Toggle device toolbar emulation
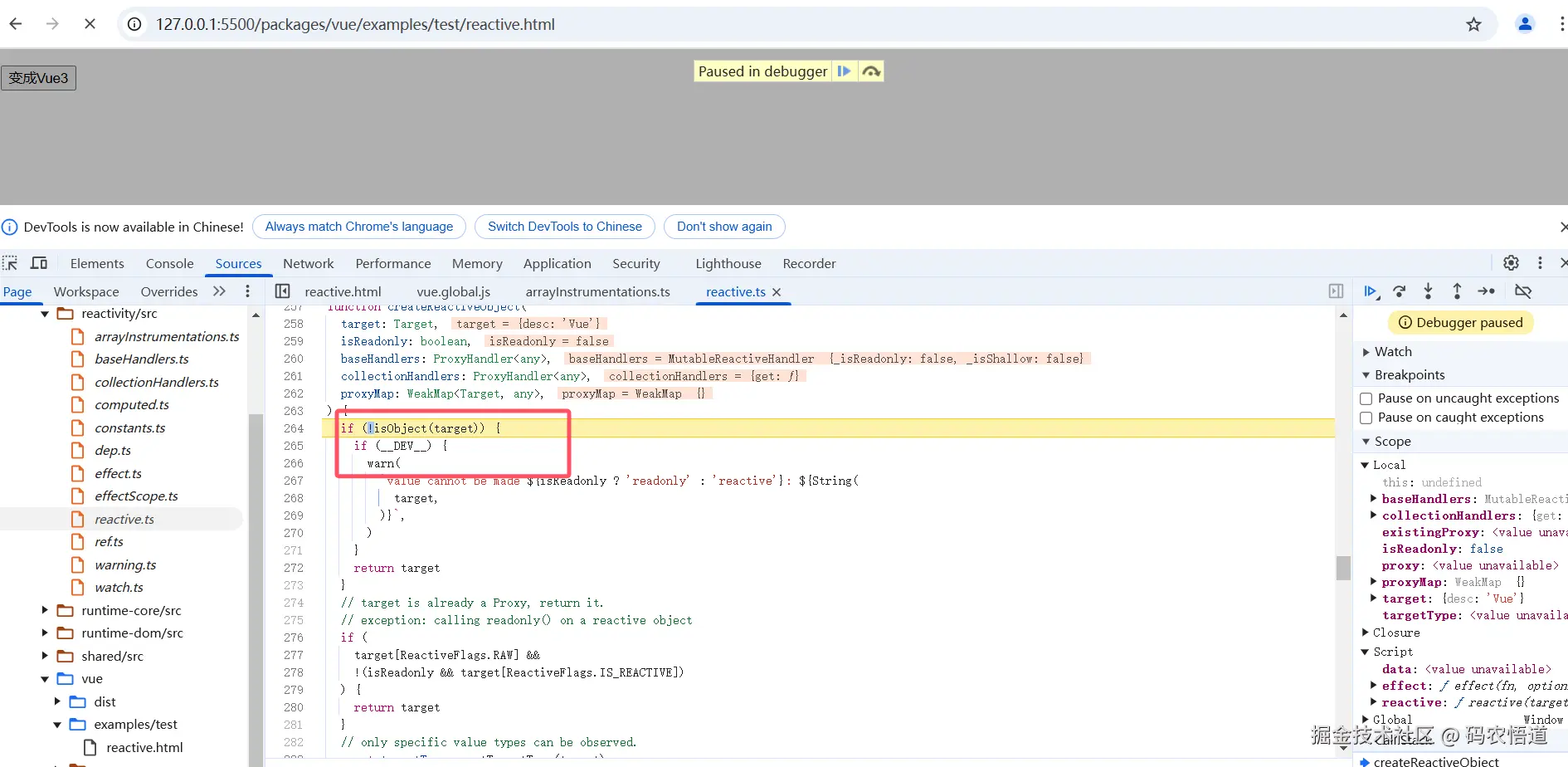1568x767 pixels. click(39, 263)
